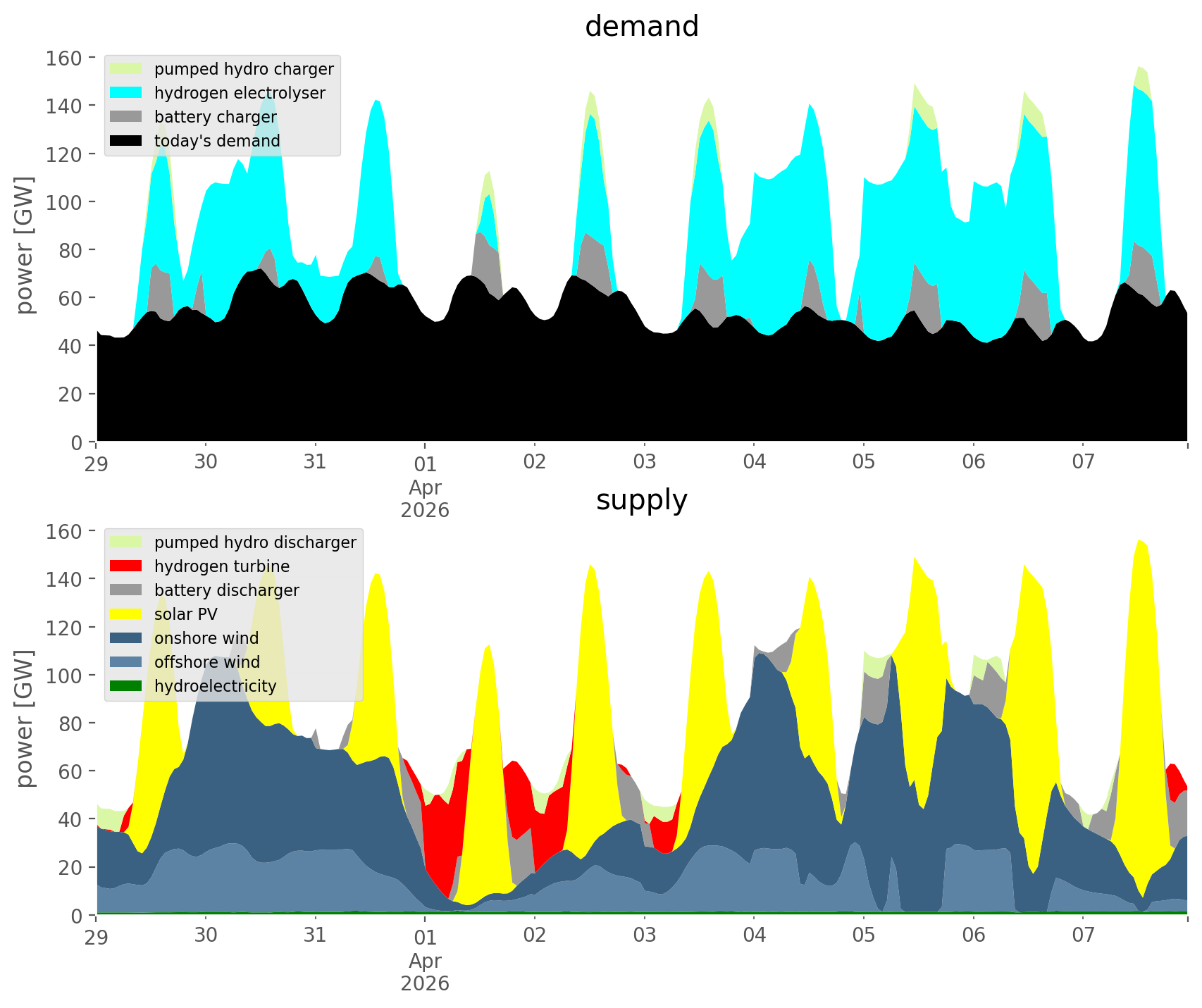Click the red hydrogen turbine legend swatch
The width and height of the screenshot is (1202, 1008).
(x=126, y=566)
